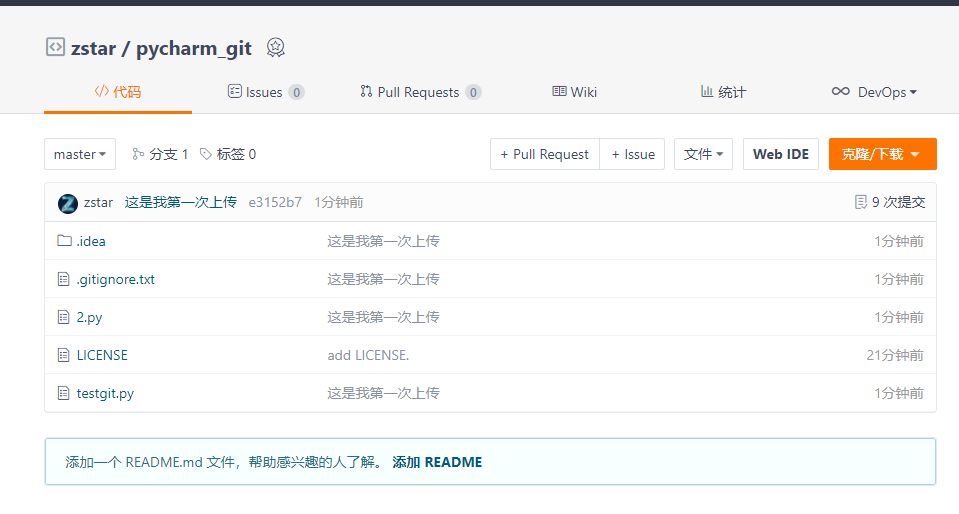Click the commits list icon beside 9 次提交
Viewport: 959px width, 514px height.
point(861,202)
